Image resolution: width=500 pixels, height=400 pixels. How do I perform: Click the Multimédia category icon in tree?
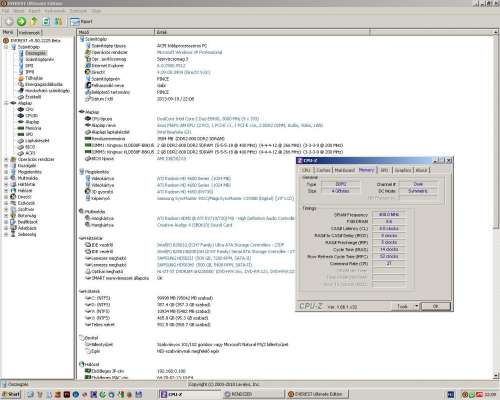pos(13,178)
